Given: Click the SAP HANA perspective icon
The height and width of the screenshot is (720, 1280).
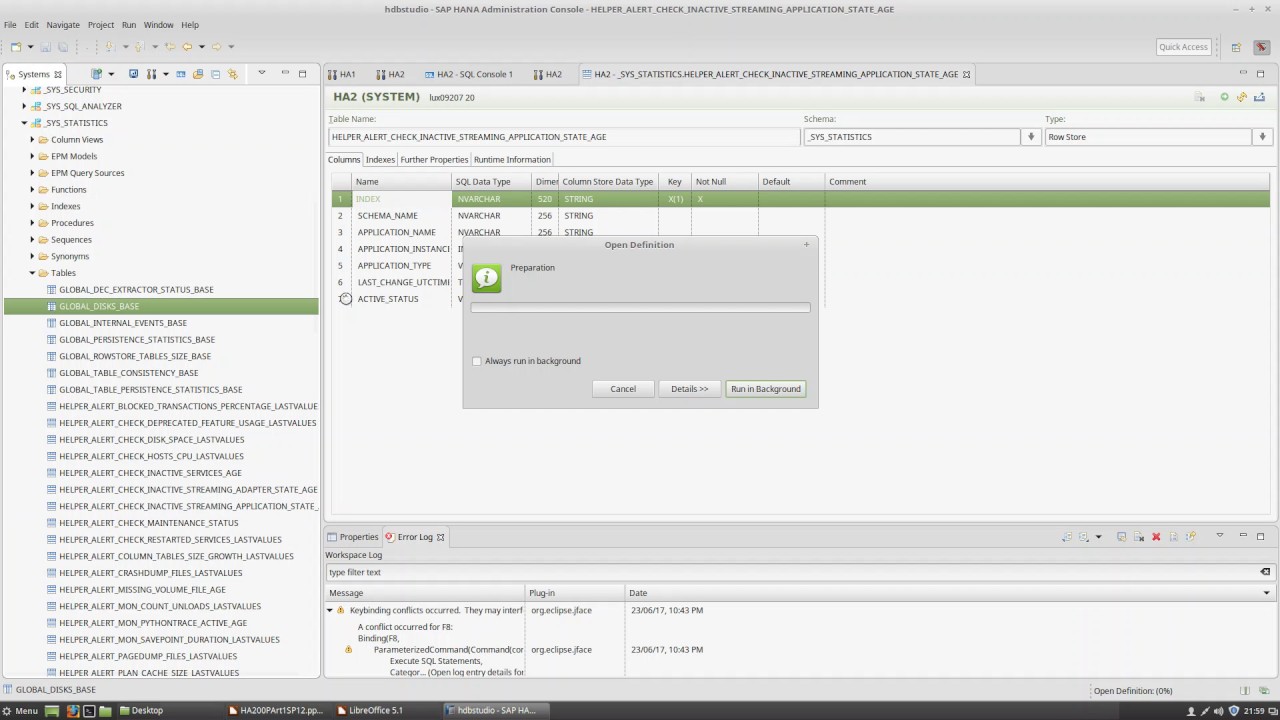Looking at the screenshot, I should tap(1262, 47).
